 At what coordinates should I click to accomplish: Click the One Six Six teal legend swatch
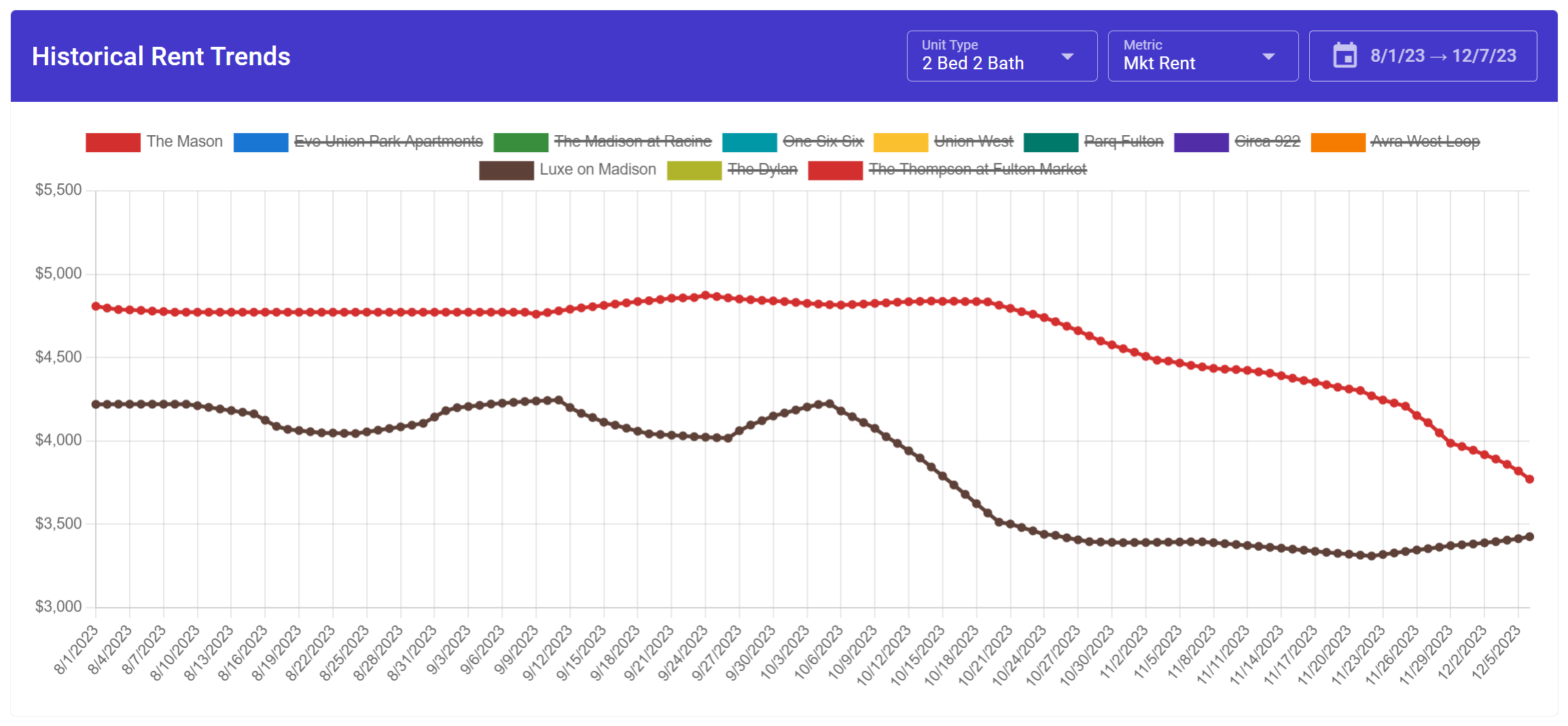point(751,141)
